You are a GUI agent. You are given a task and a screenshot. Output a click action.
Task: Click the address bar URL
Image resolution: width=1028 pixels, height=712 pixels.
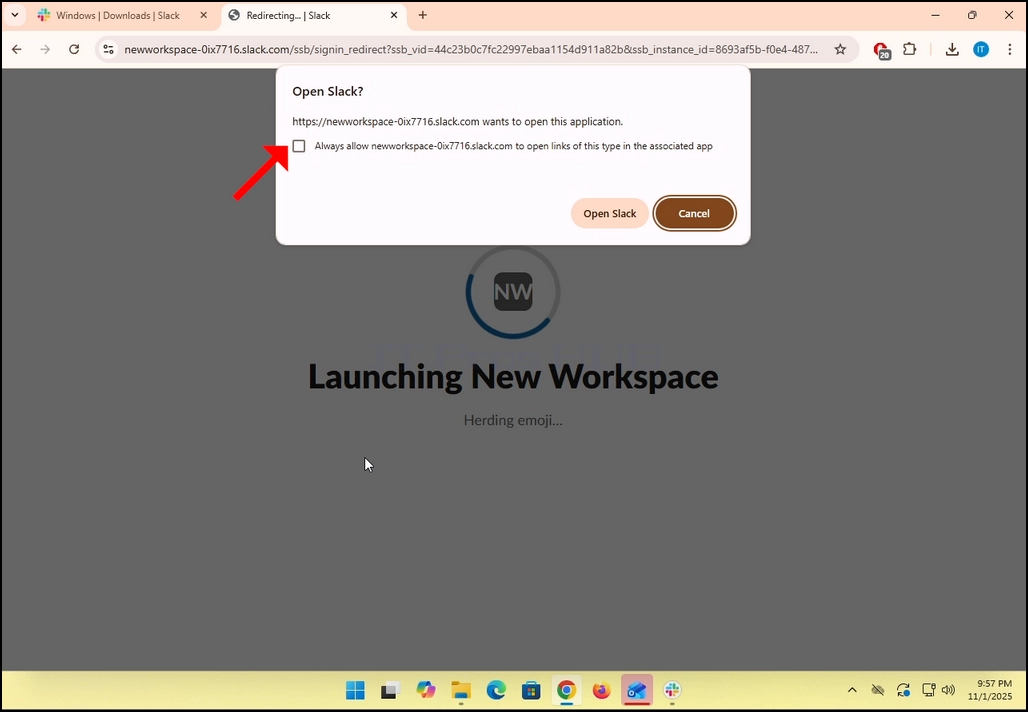pos(471,50)
